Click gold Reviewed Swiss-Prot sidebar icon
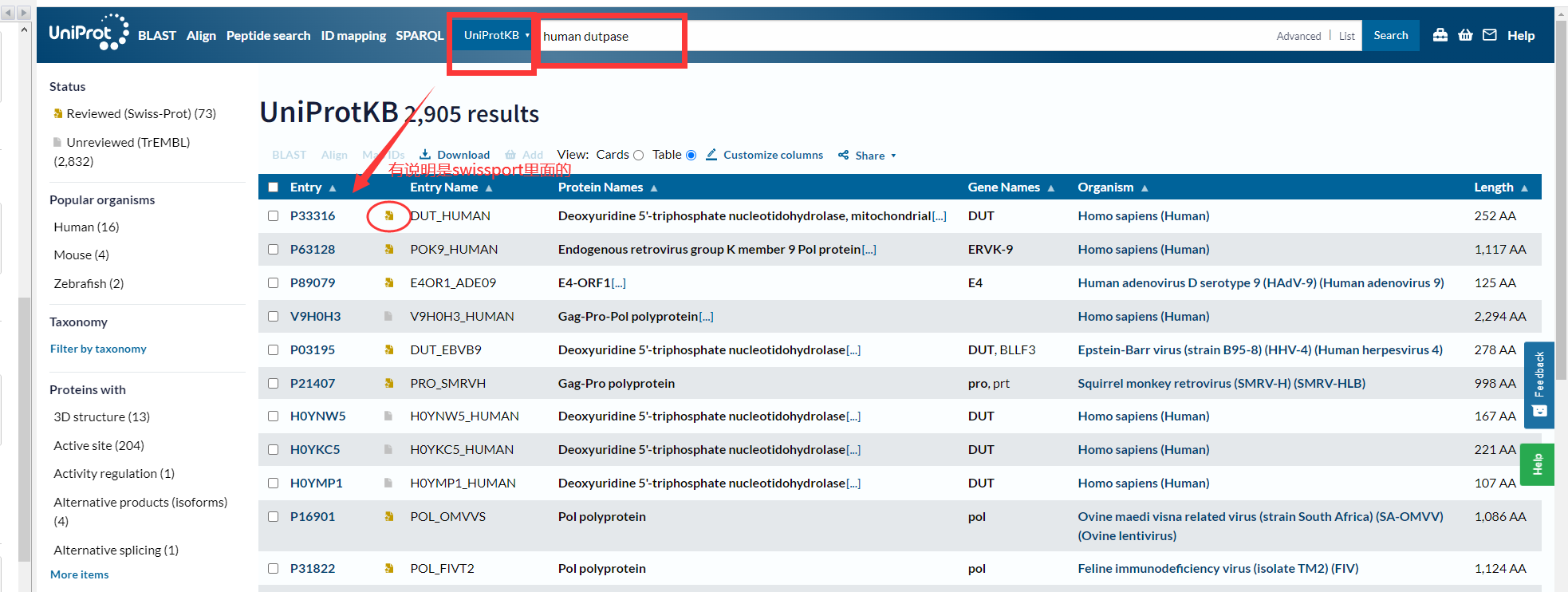1568x592 pixels. (x=57, y=113)
